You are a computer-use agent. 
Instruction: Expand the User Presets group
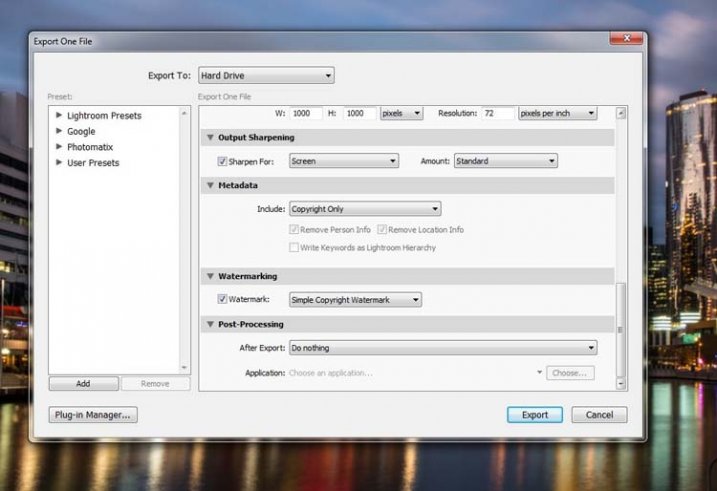tap(60, 162)
